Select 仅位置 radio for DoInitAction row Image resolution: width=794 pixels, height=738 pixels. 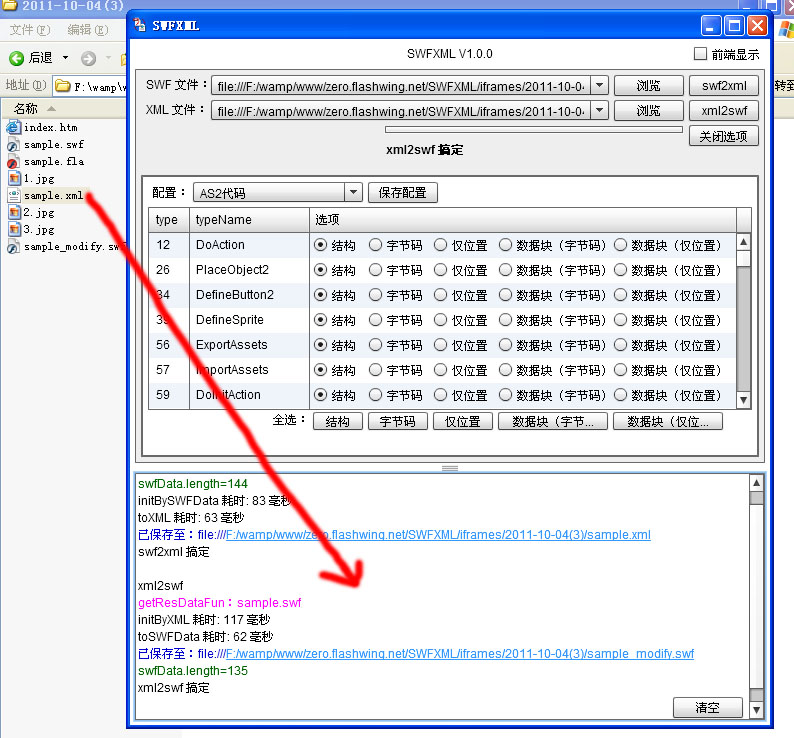[x=441, y=395]
